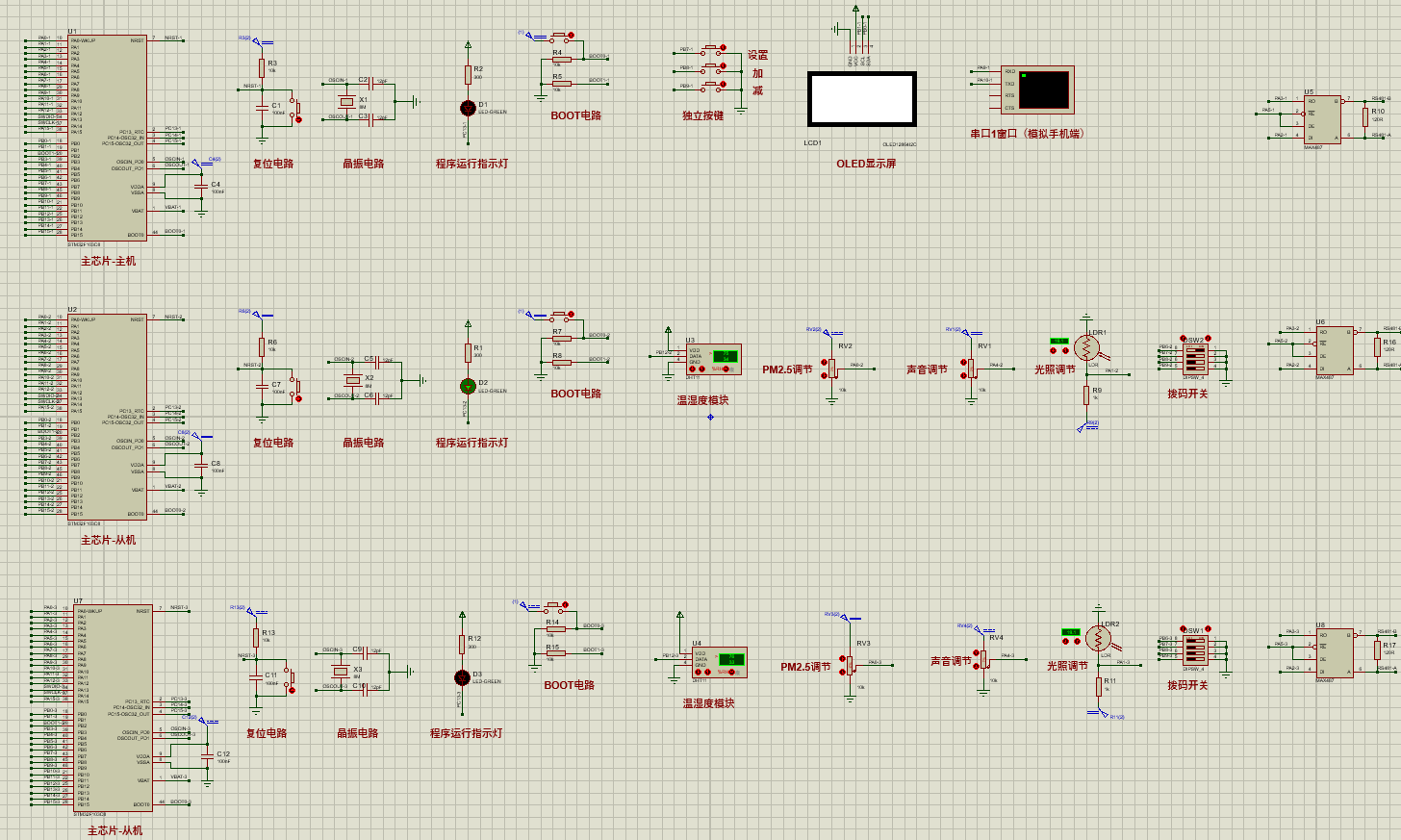
Task: Select capacitor C12 near U7
Action: [207, 756]
